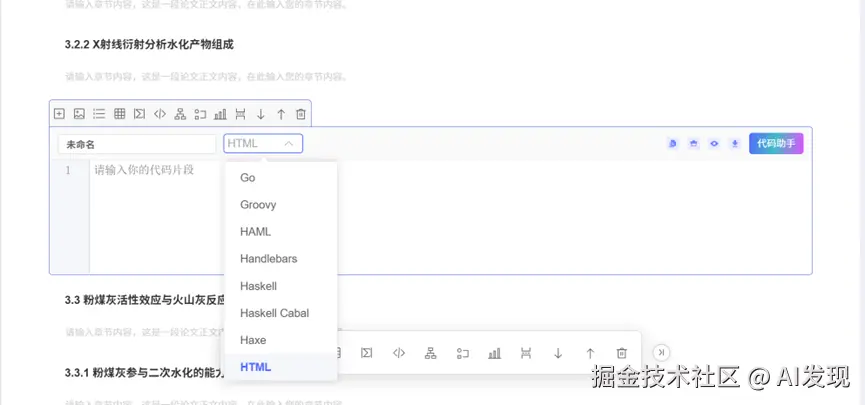This screenshot has width=865, height=405.
Task: Select Go from language list
Action: tap(281, 178)
